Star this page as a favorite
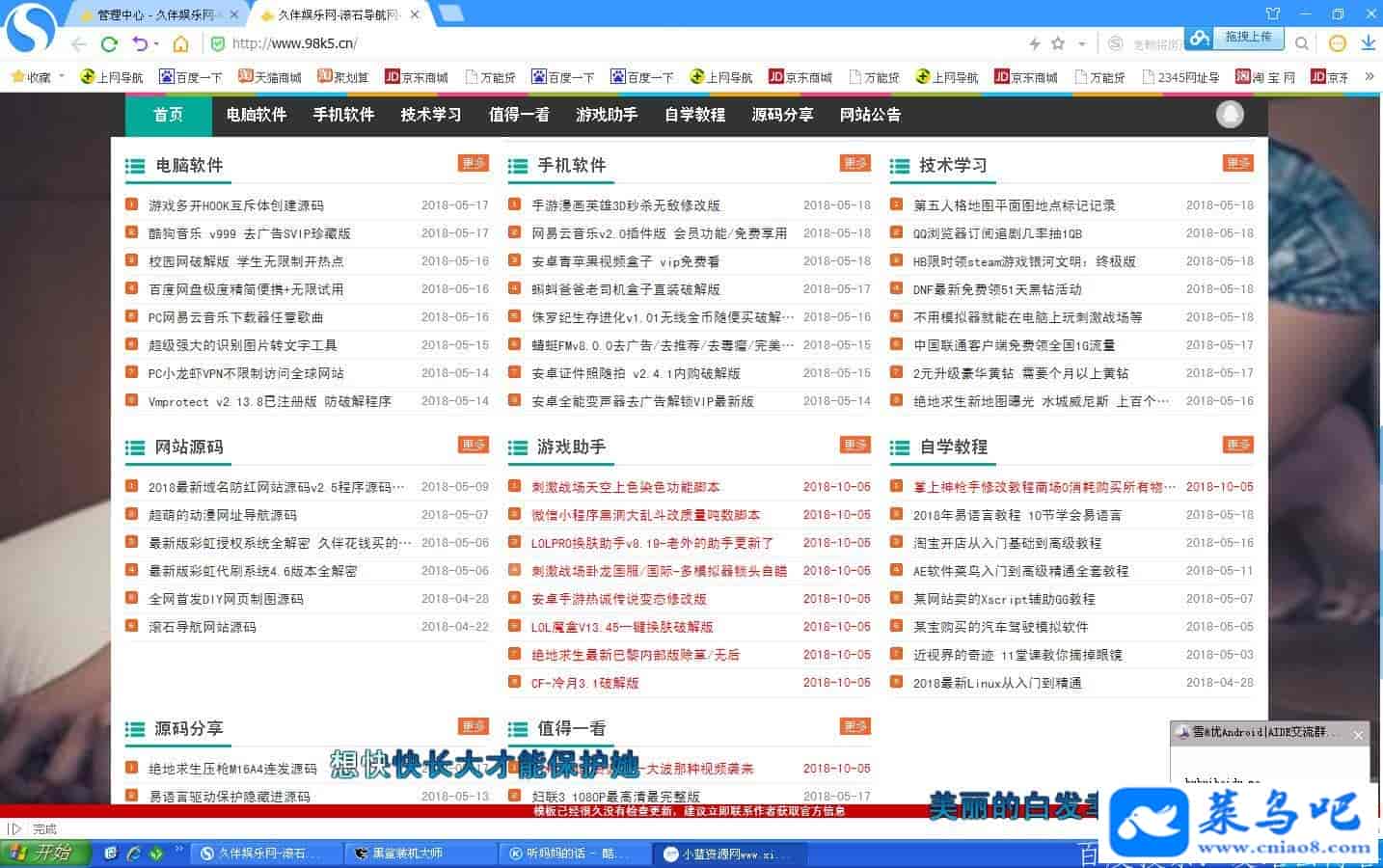The height and width of the screenshot is (868, 1383). point(1058,43)
